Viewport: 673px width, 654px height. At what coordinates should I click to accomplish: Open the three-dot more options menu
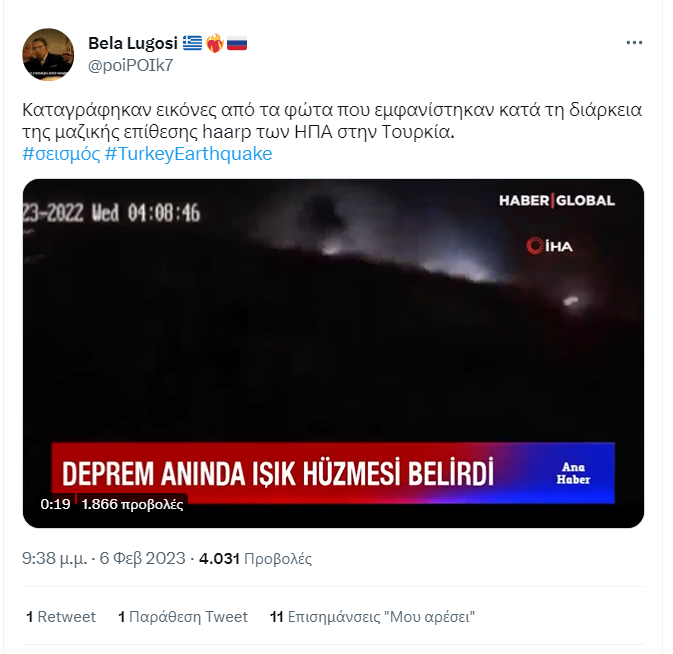[x=634, y=42]
